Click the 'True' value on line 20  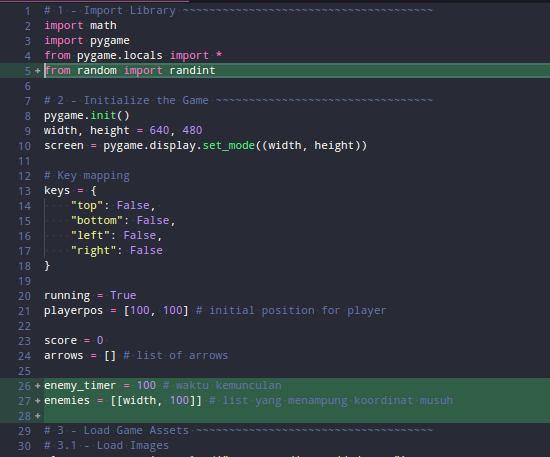tap(123, 295)
